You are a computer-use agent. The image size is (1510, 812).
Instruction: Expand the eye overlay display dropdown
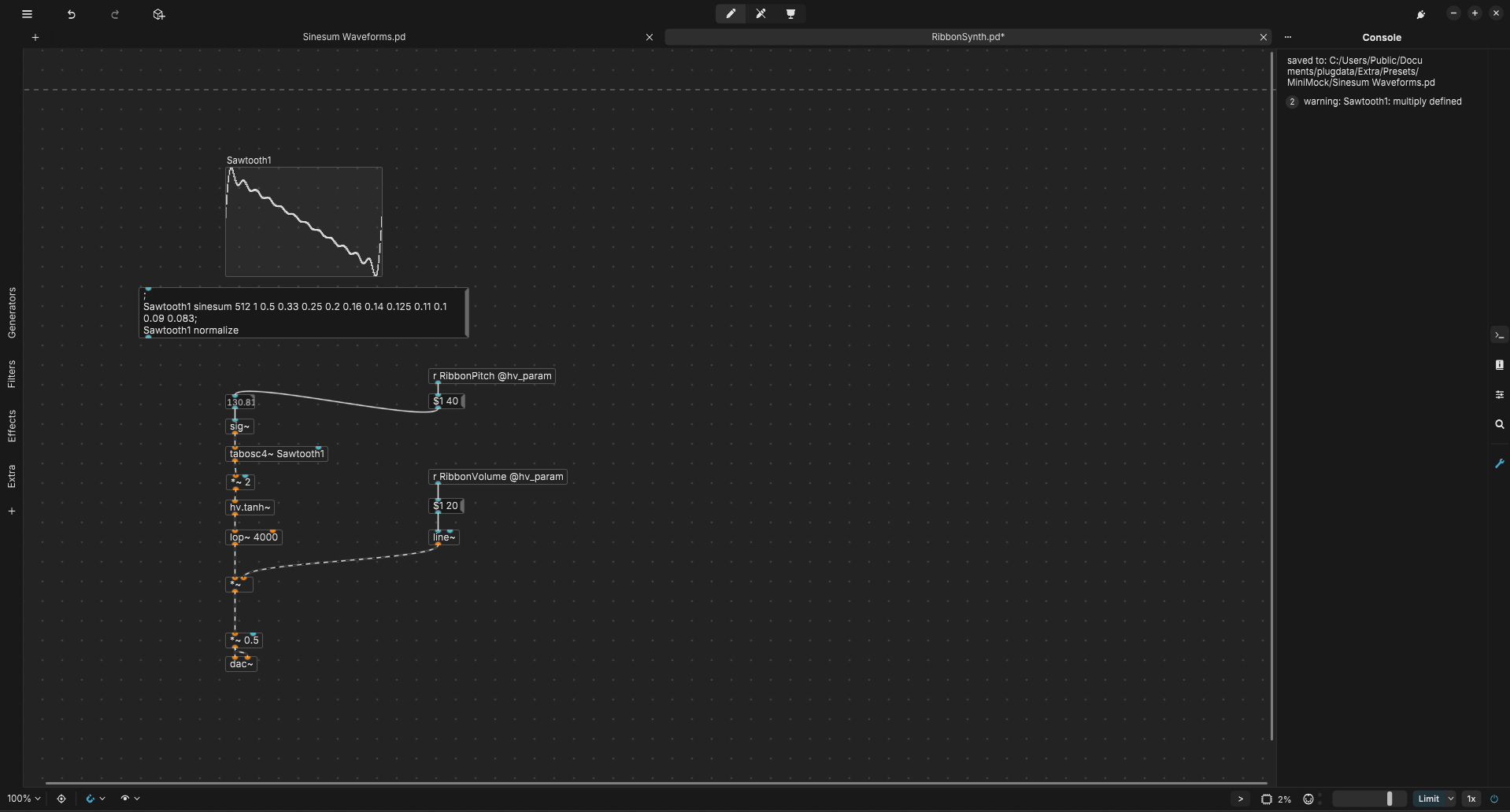coord(130,799)
